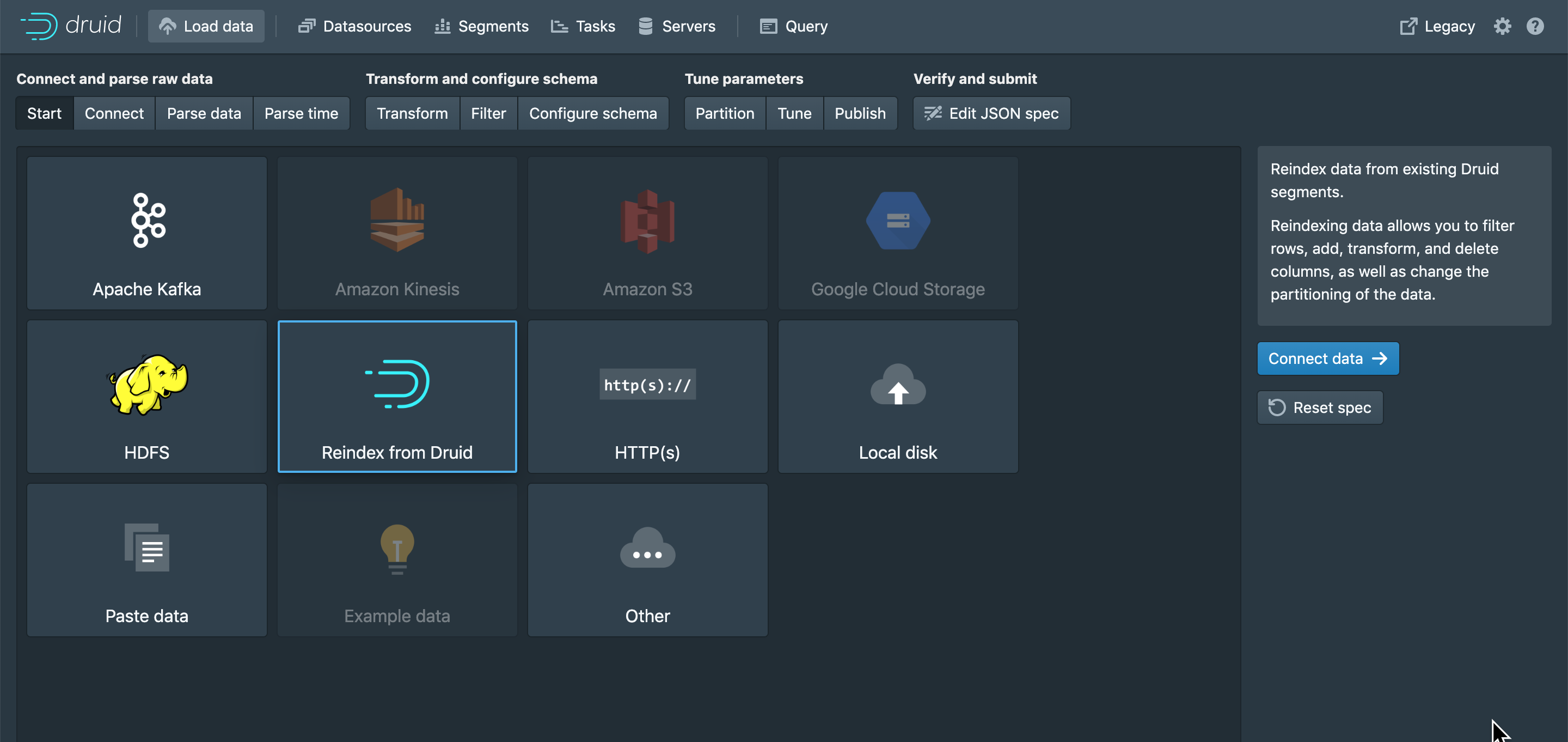
Task: Jump to Configure schema step
Action: click(592, 113)
